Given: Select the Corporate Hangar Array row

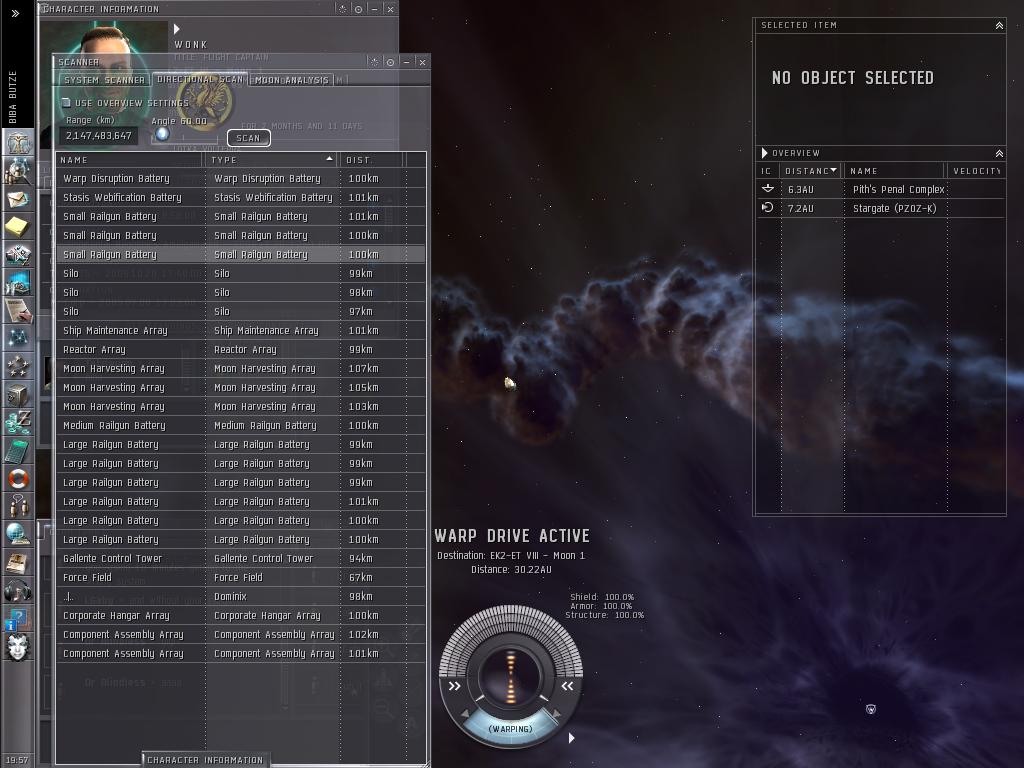Looking at the screenshot, I should [241, 615].
